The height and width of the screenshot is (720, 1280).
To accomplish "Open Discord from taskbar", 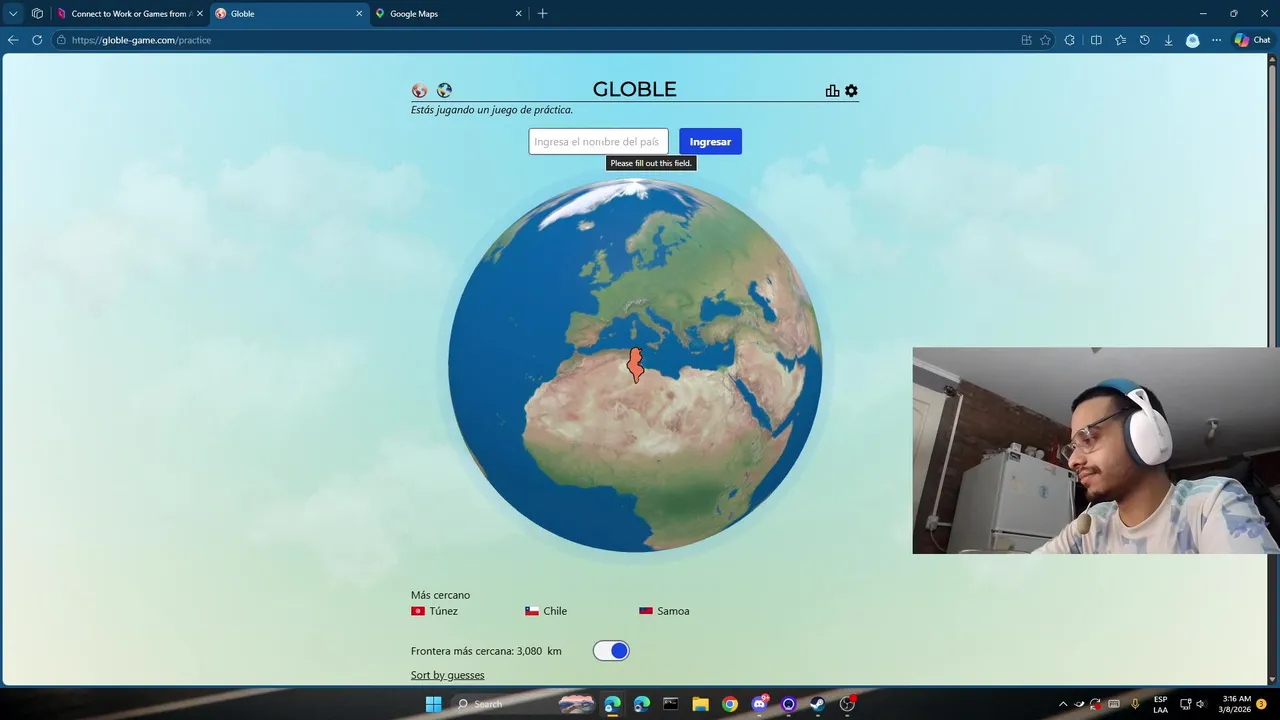I will (759, 704).
